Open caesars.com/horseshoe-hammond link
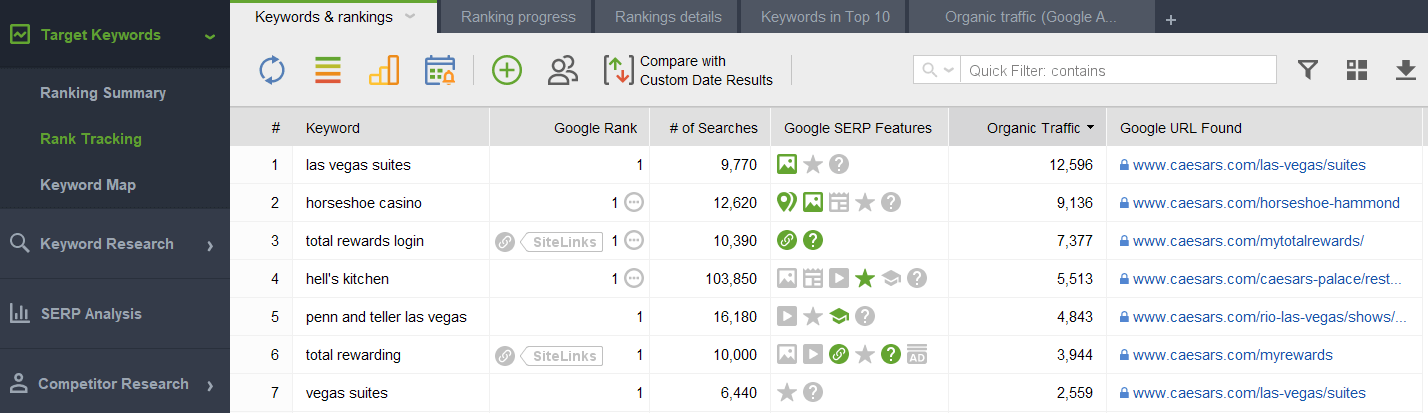The image size is (1428, 413). (1266, 203)
